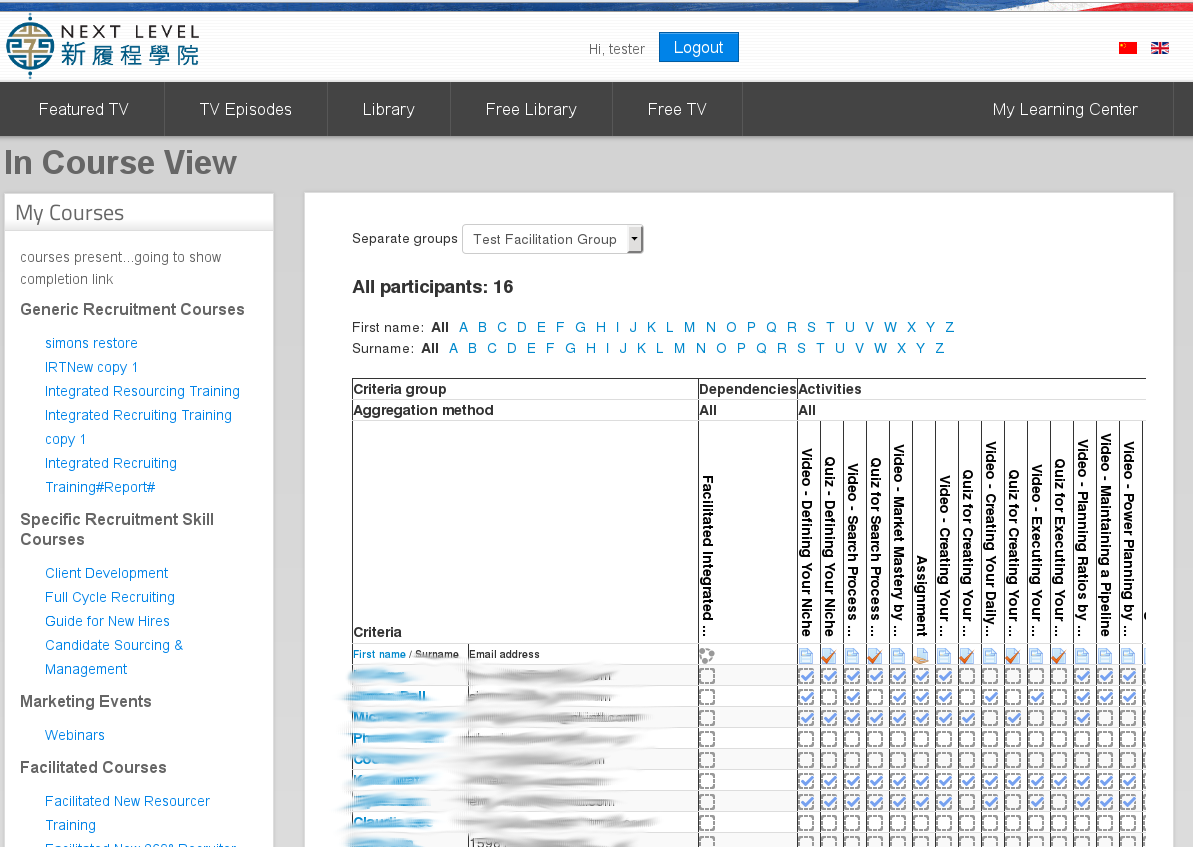Open quiz icon under Quiz - Defining Your Niche

coord(829,656)
